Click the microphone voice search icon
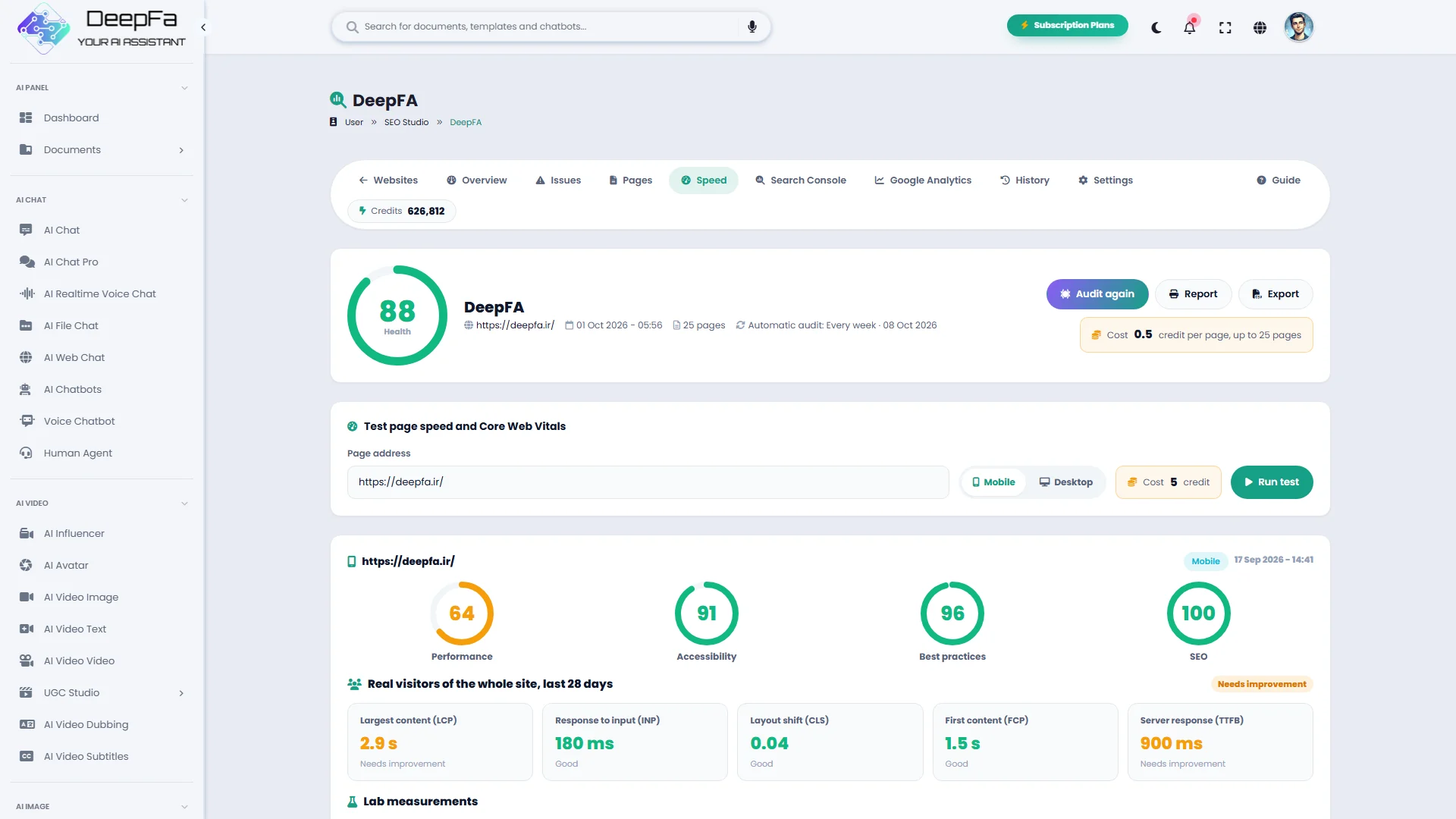 752,27
